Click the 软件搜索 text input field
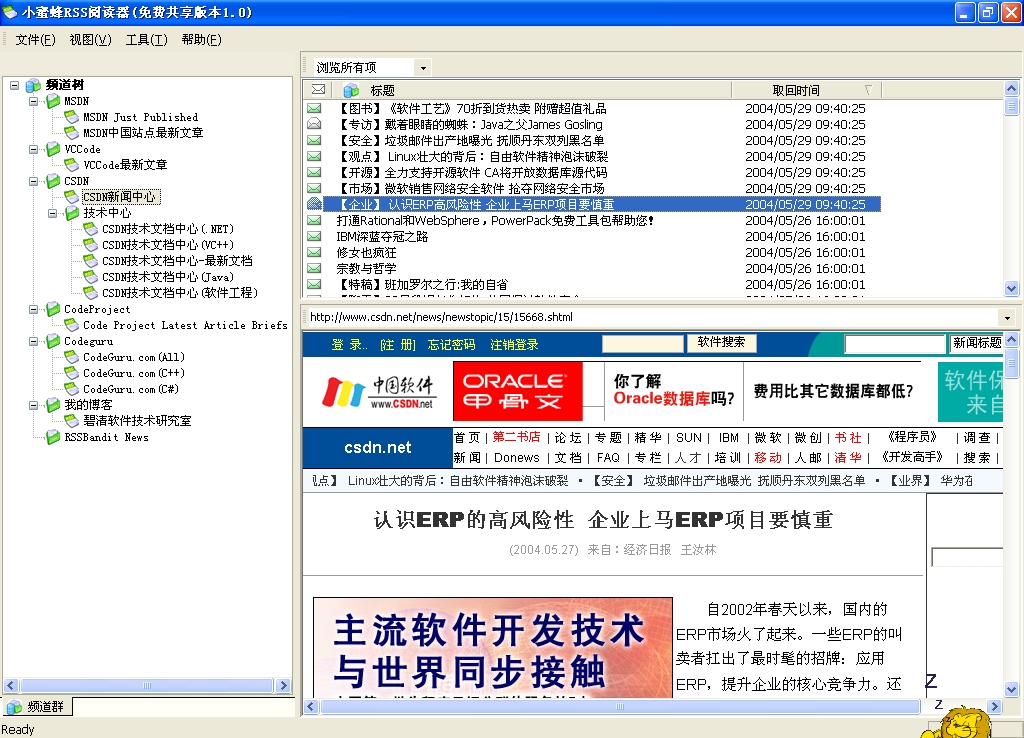The image size is (1024, 738). [x=643, y=344]
